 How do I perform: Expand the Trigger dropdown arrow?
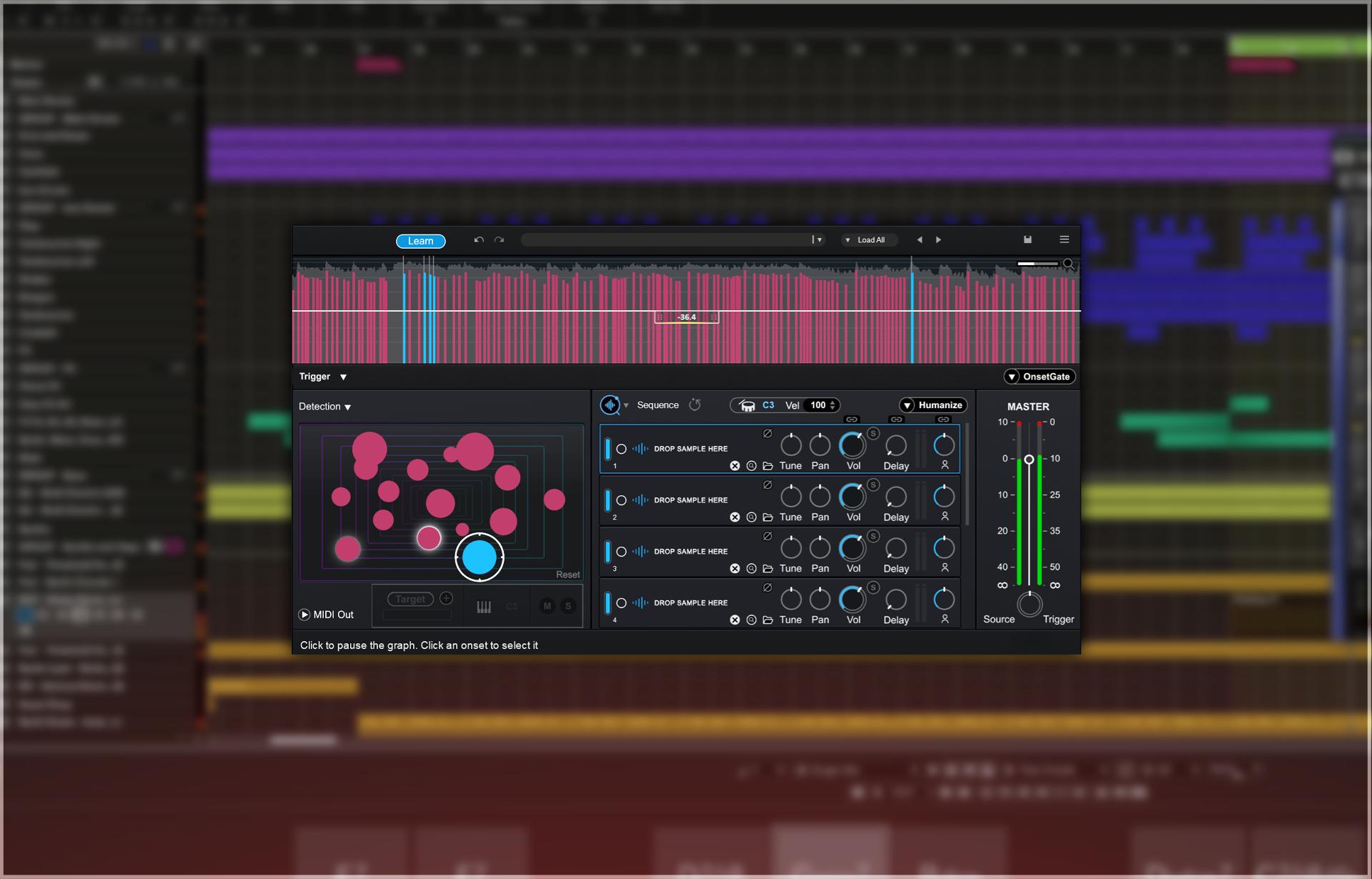coord(343,377)
